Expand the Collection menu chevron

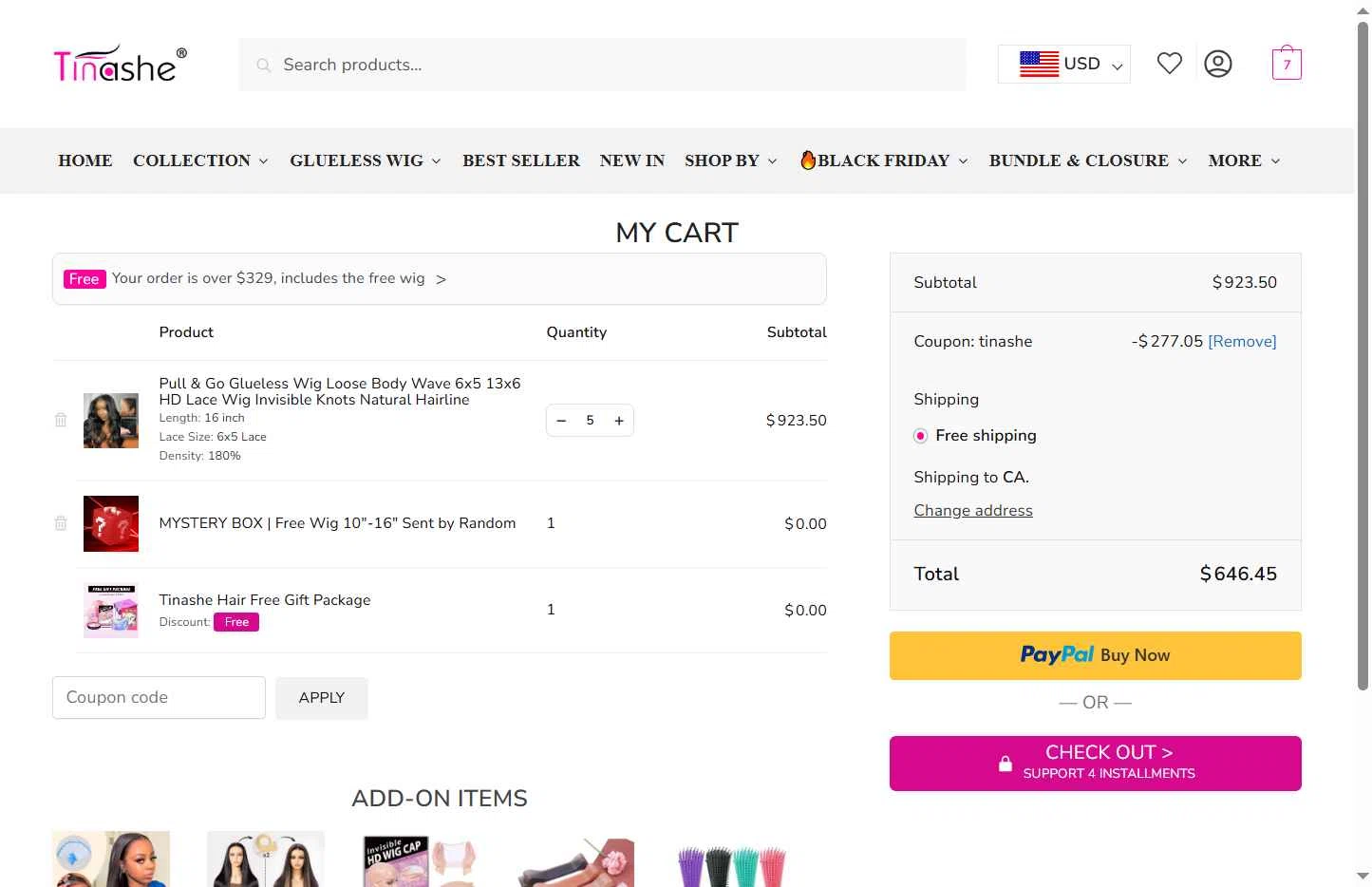(x=264, y=161)
